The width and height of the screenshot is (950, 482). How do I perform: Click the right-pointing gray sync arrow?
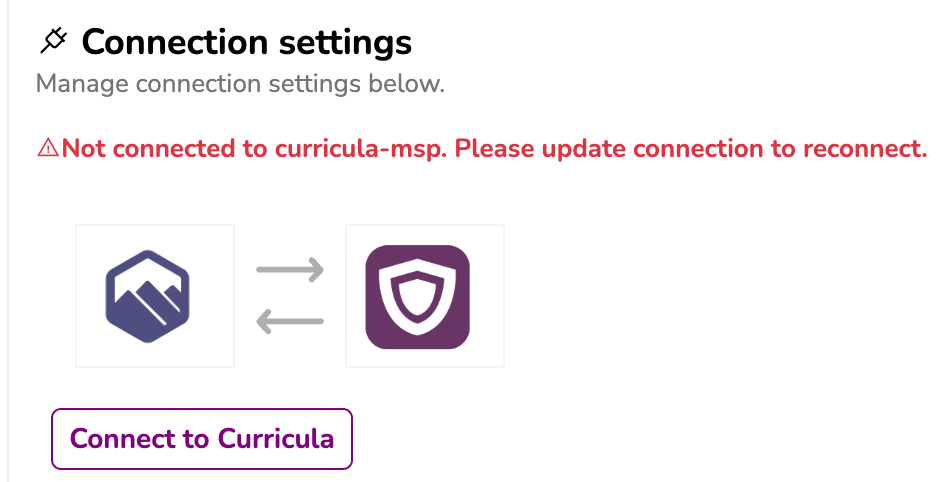290,270
